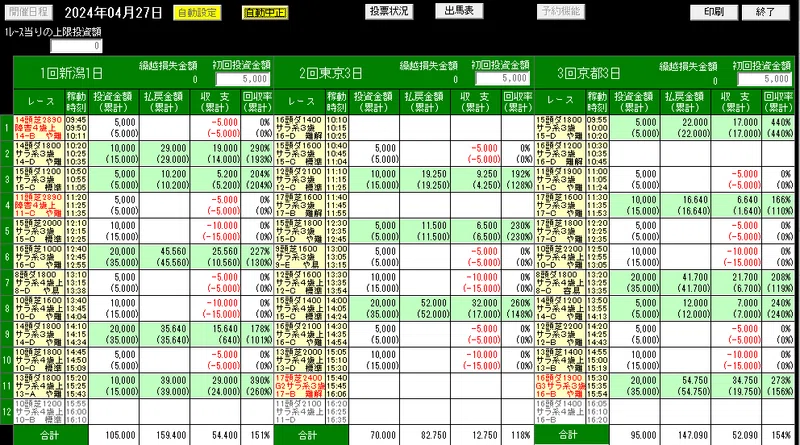Viewport: 800px width, 445px height.
Task: Edit 初回投資金額 field for 2回東京3日
Action: [x=503, y=79]
